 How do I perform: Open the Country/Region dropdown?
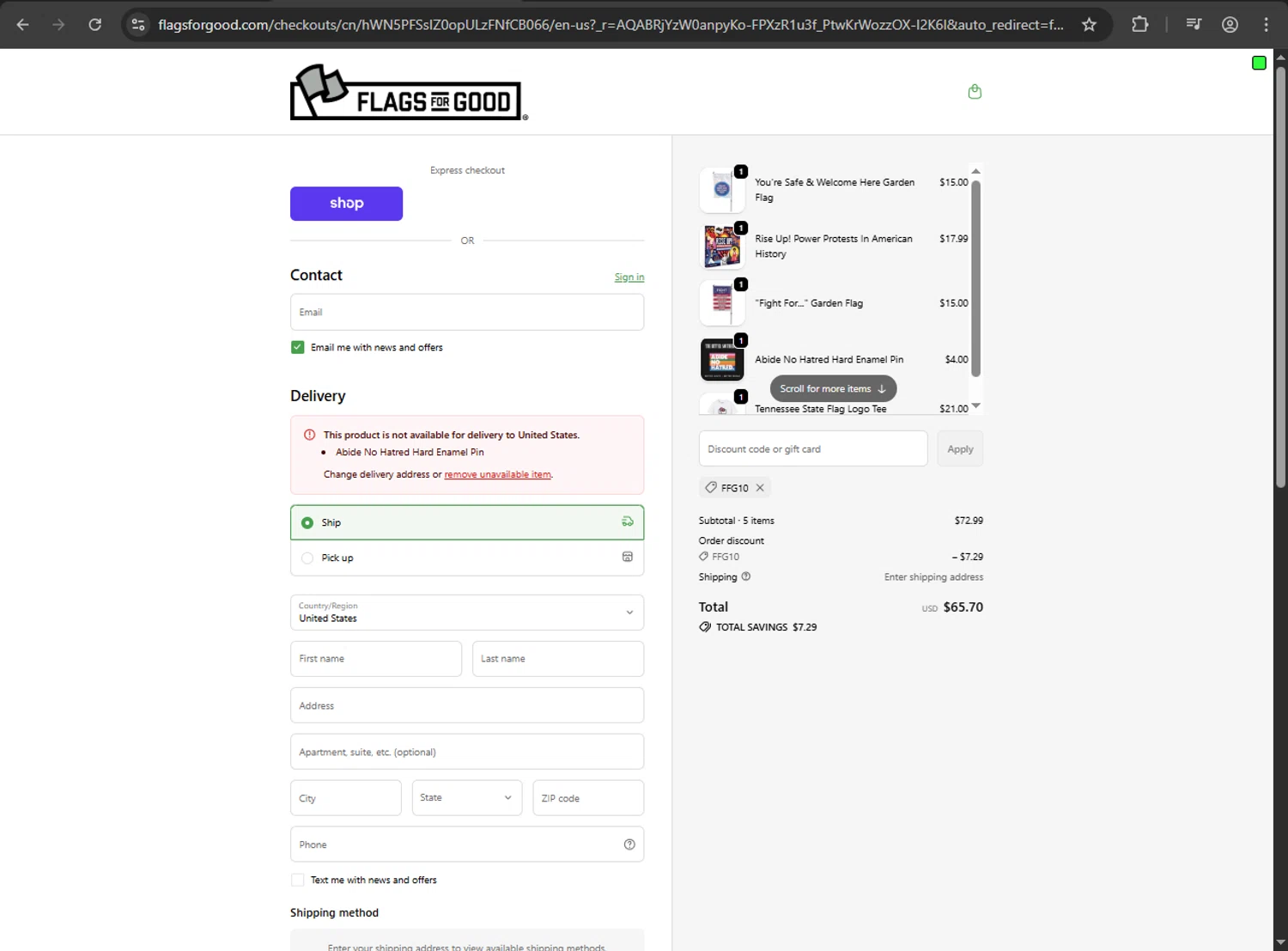tap(467, 613)
